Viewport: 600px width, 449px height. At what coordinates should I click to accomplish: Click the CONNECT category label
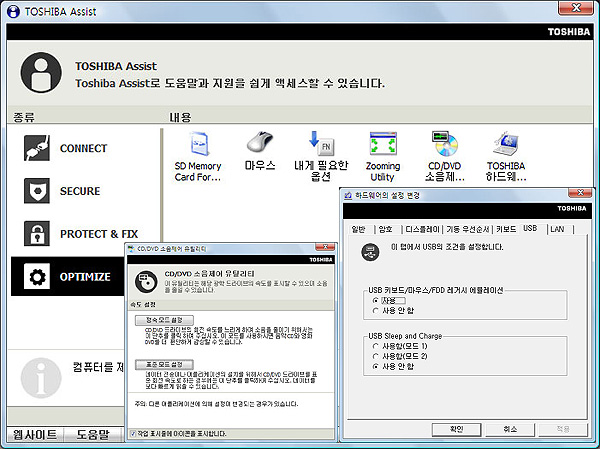click(83, 149)
